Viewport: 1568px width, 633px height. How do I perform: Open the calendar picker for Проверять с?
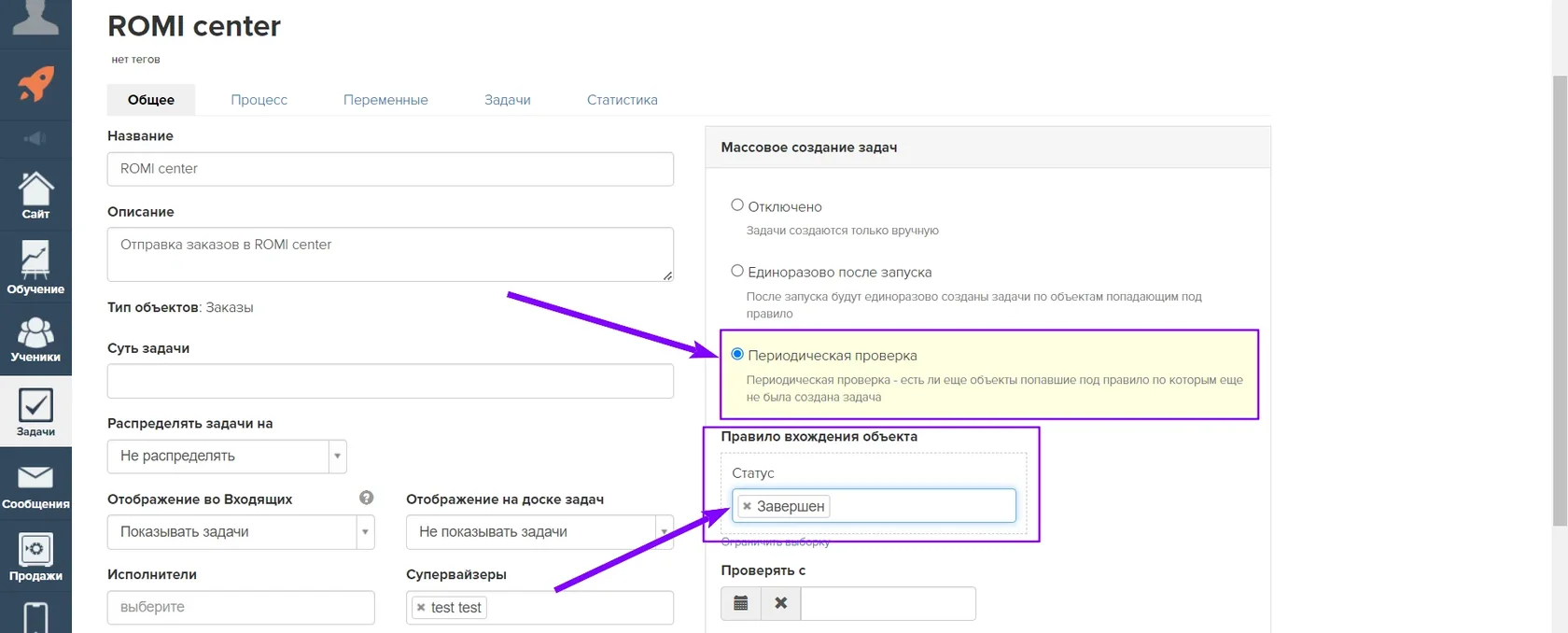point(741,603)
